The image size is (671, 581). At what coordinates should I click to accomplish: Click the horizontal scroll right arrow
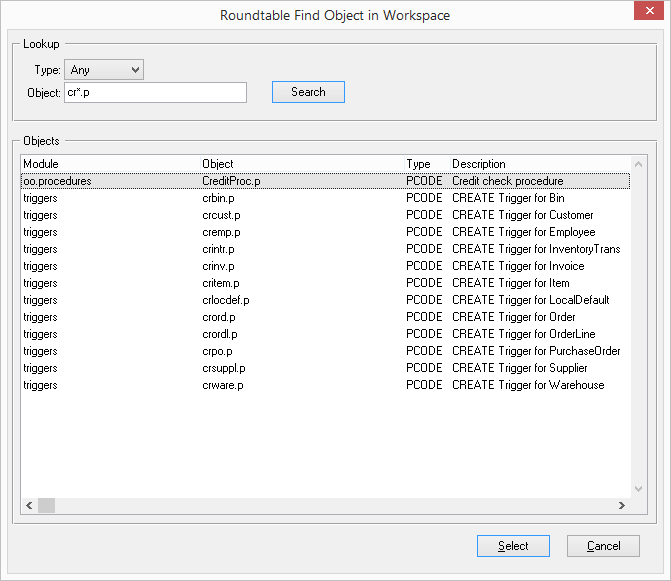(x=622, y=505)
